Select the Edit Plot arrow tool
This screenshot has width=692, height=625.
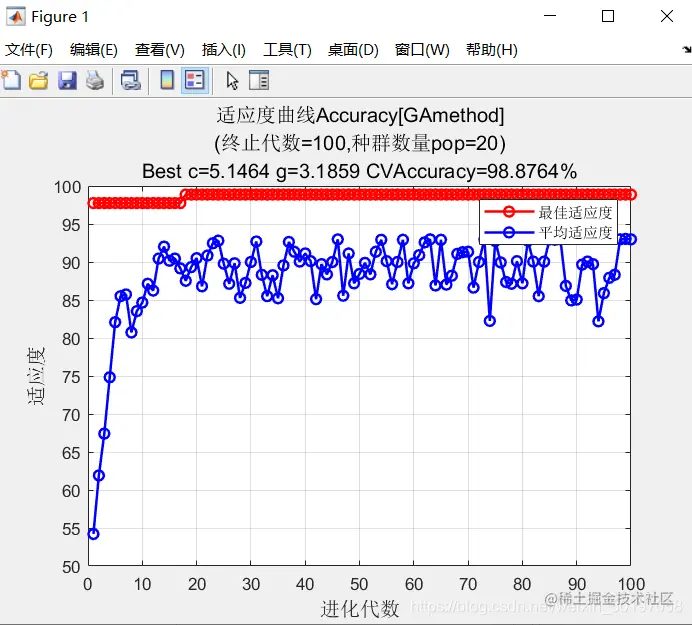[x=232, y=81]
